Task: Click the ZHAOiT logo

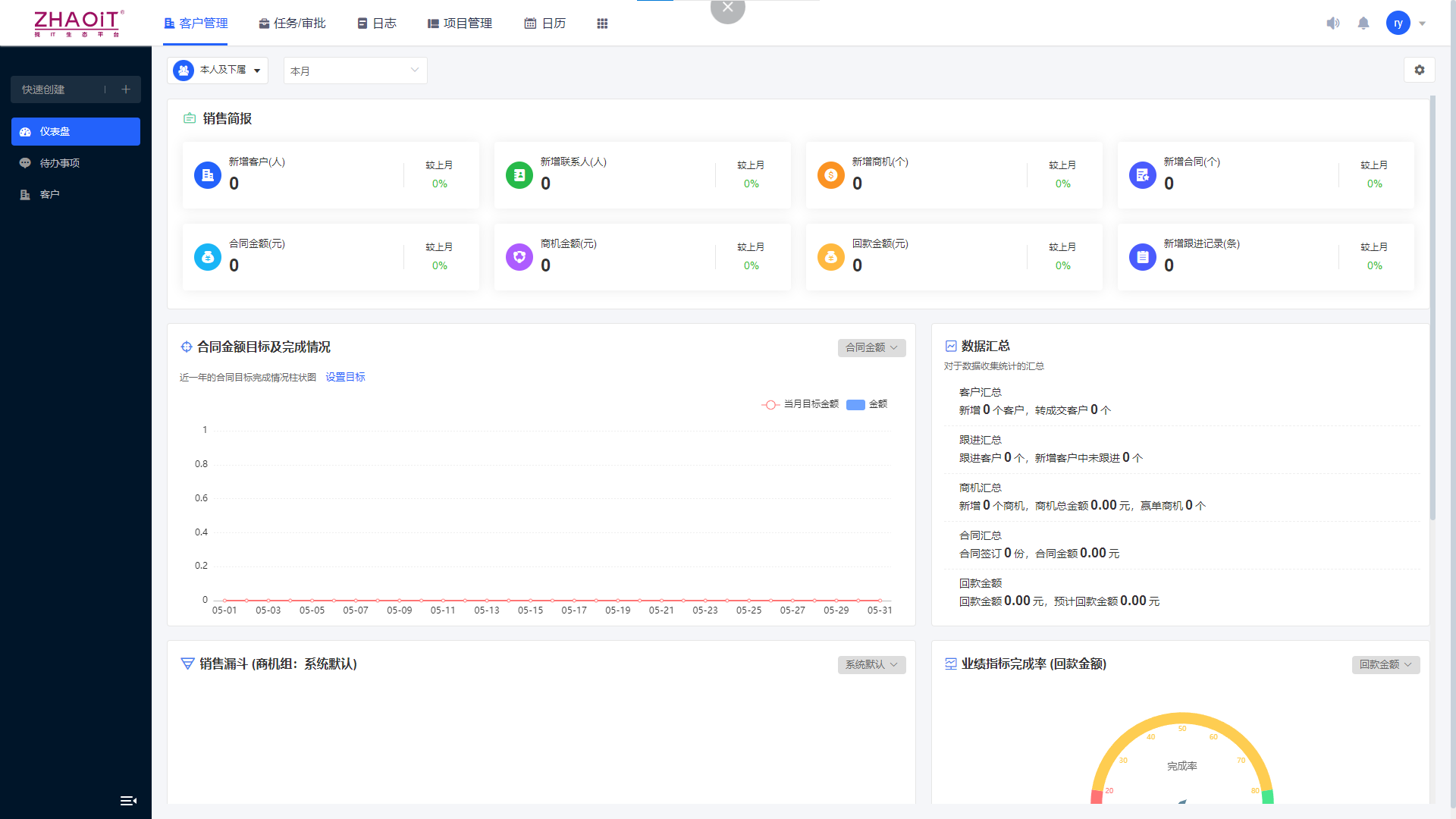Action: (x=78, y=24)
